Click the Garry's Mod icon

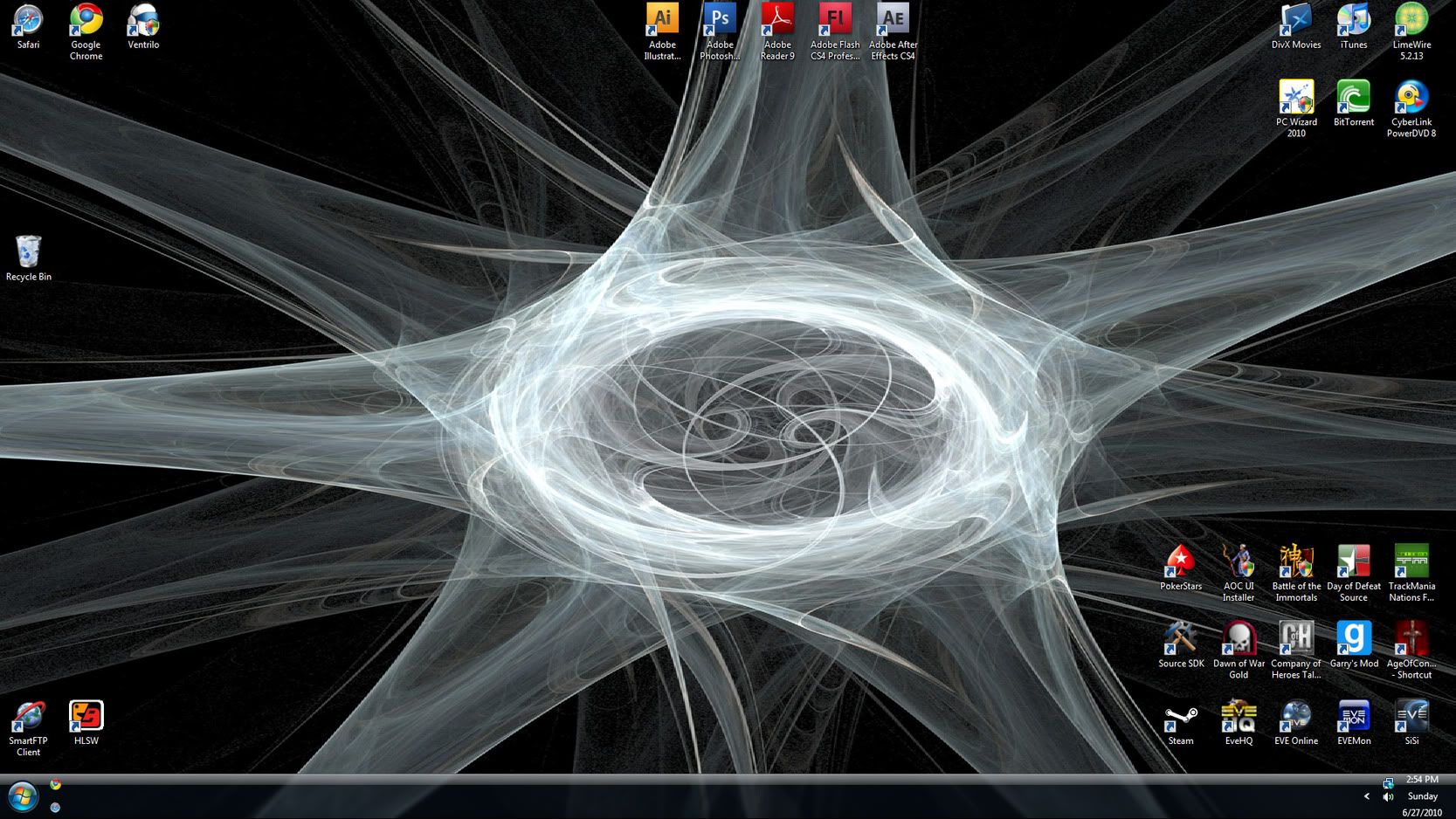pos(1354,644)
